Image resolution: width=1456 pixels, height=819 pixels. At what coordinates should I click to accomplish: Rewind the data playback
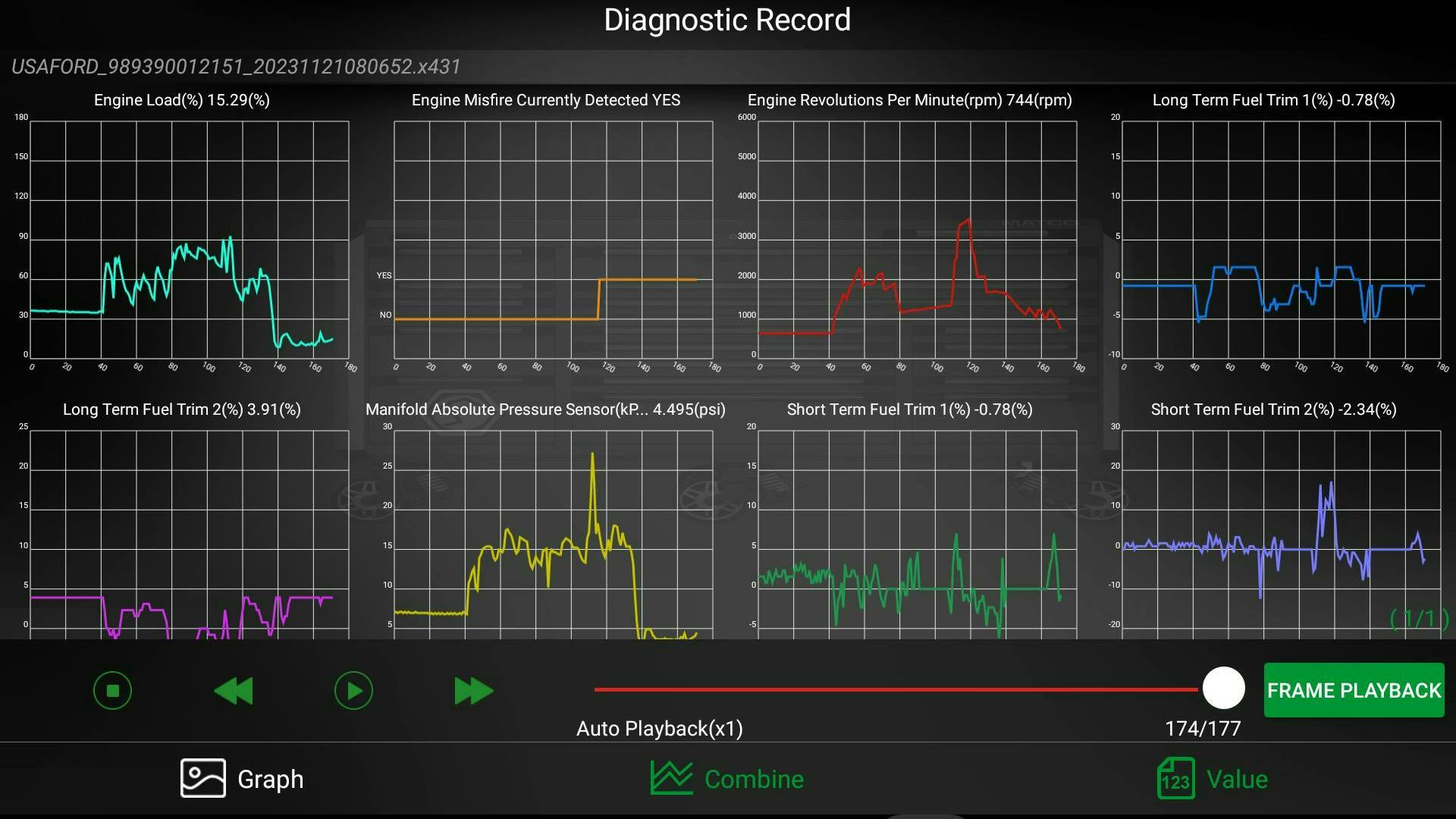point(233,690)
